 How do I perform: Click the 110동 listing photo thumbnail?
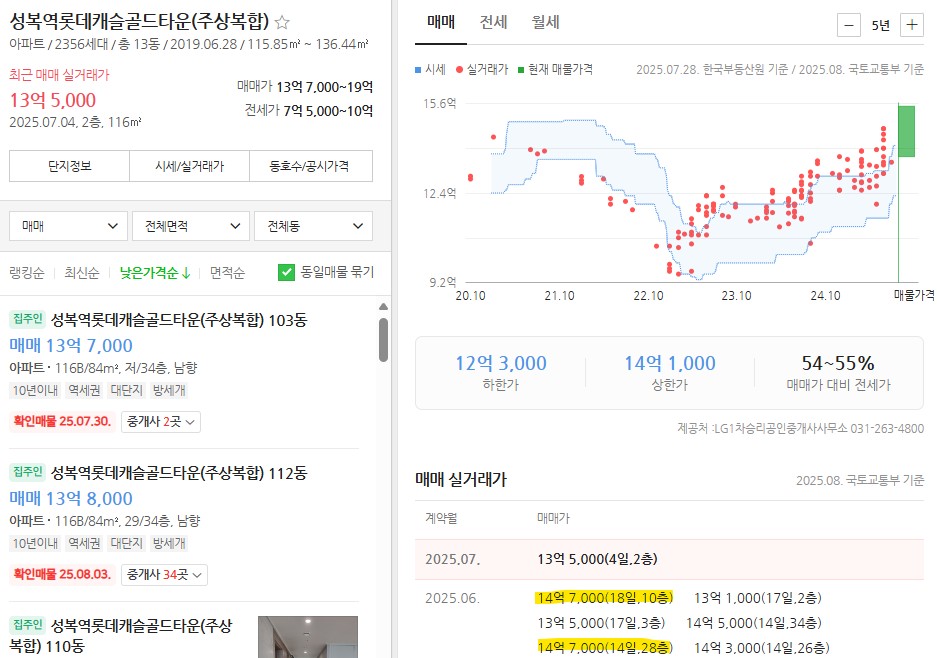coord(308,637)
